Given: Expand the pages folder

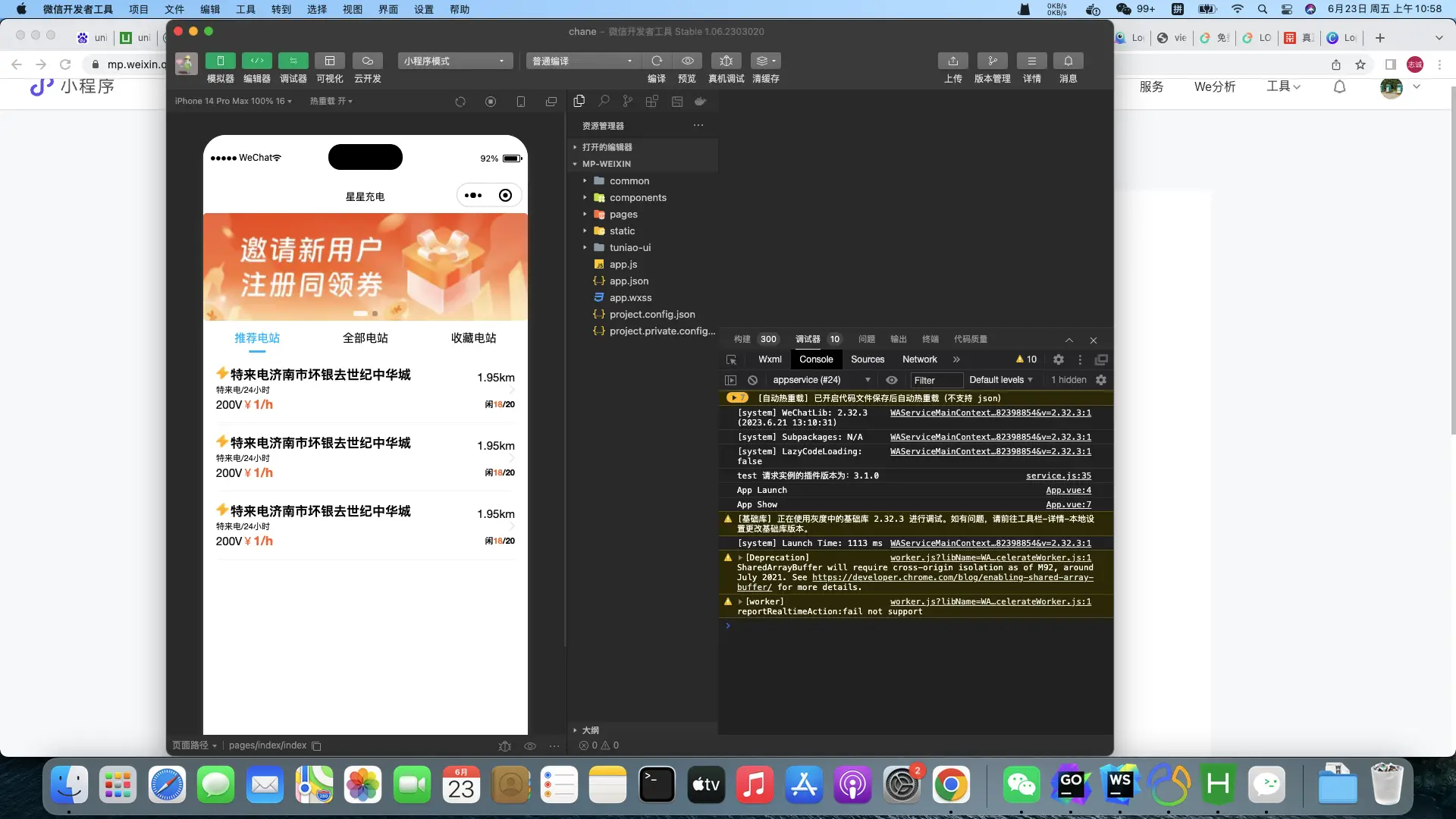Looking at the screenshot, I should click(x=643, y=214).
